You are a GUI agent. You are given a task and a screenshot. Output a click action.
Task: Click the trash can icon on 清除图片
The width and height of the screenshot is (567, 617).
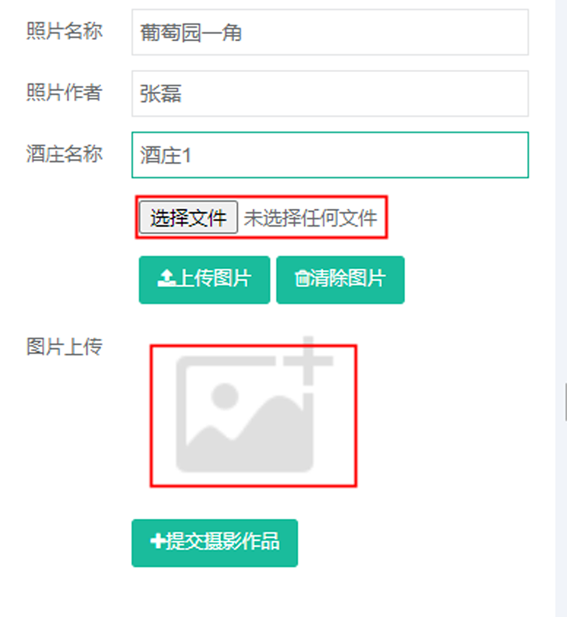[x=302, y=278]
